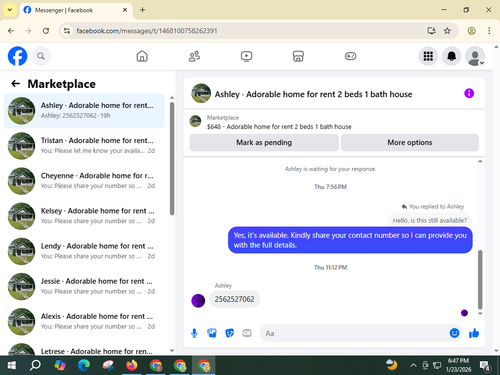Open the Friends icon in top navigation
500x375 pixels.
point(194,56)
